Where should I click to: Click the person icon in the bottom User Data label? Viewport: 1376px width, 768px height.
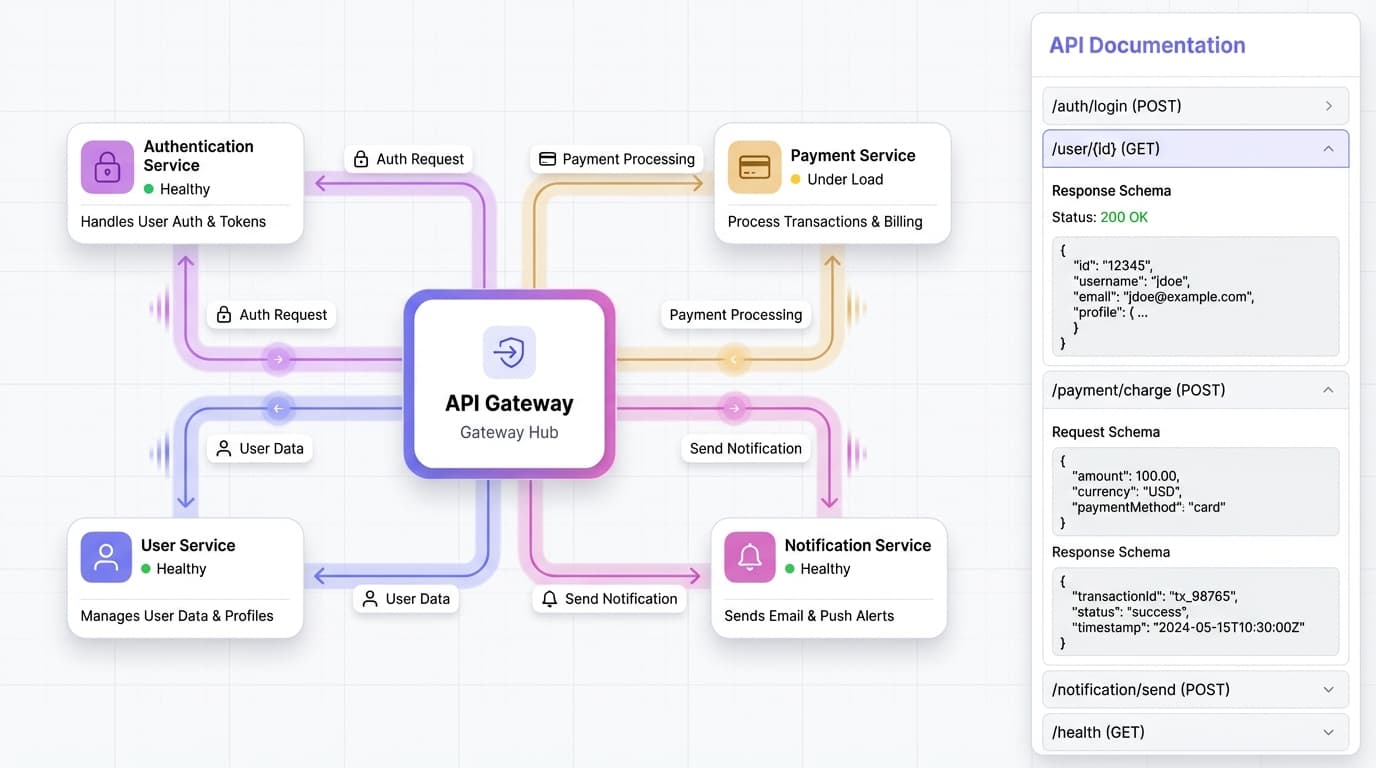coord(370,599)
